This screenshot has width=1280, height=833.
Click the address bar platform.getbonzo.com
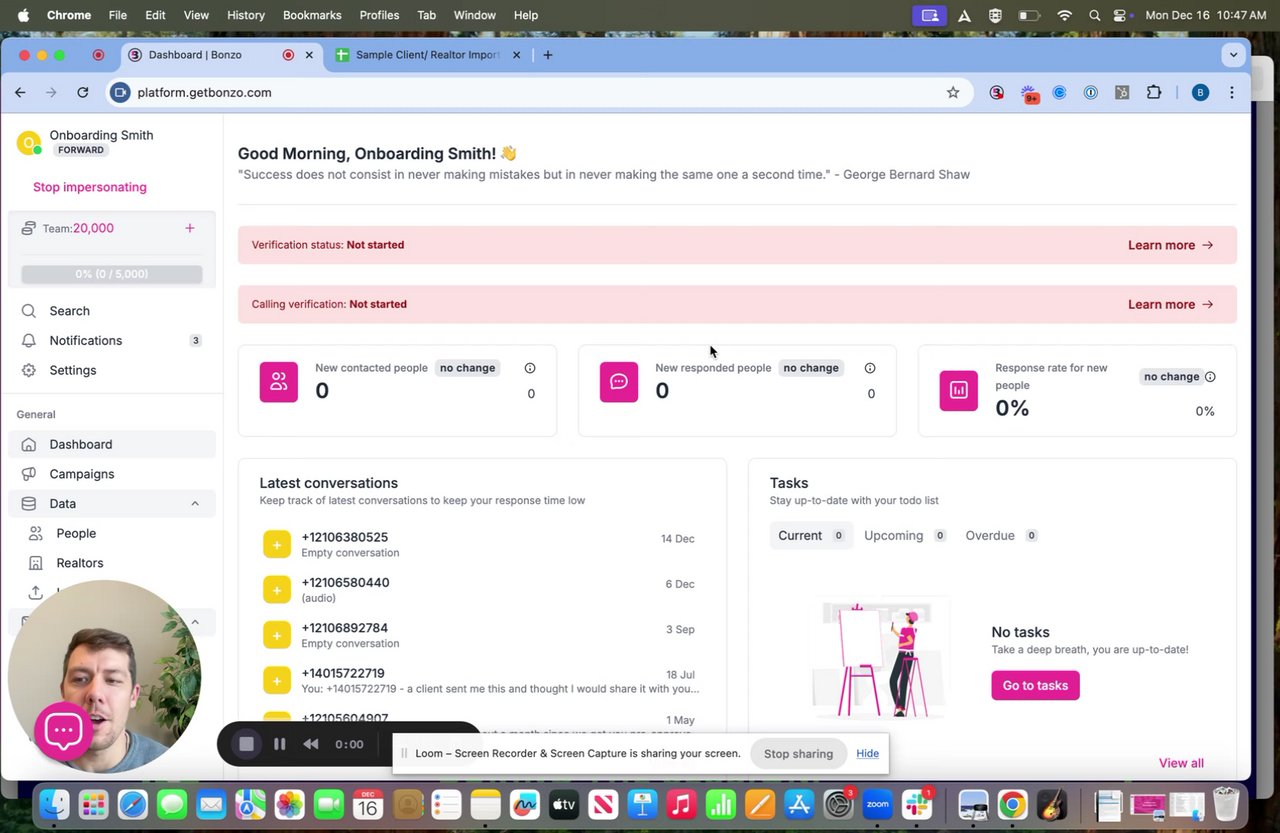[540, 92]
